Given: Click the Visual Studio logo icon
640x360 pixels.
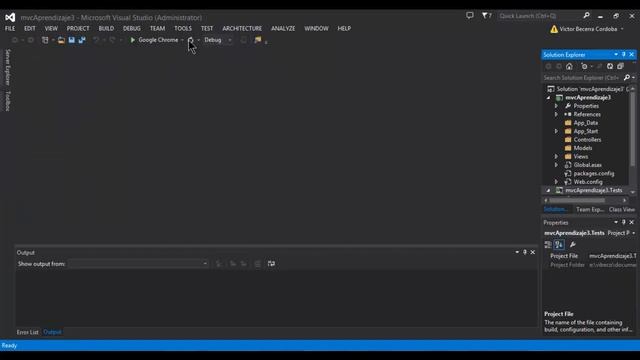Looking at the screenshot, I should [x=10, y=17].
